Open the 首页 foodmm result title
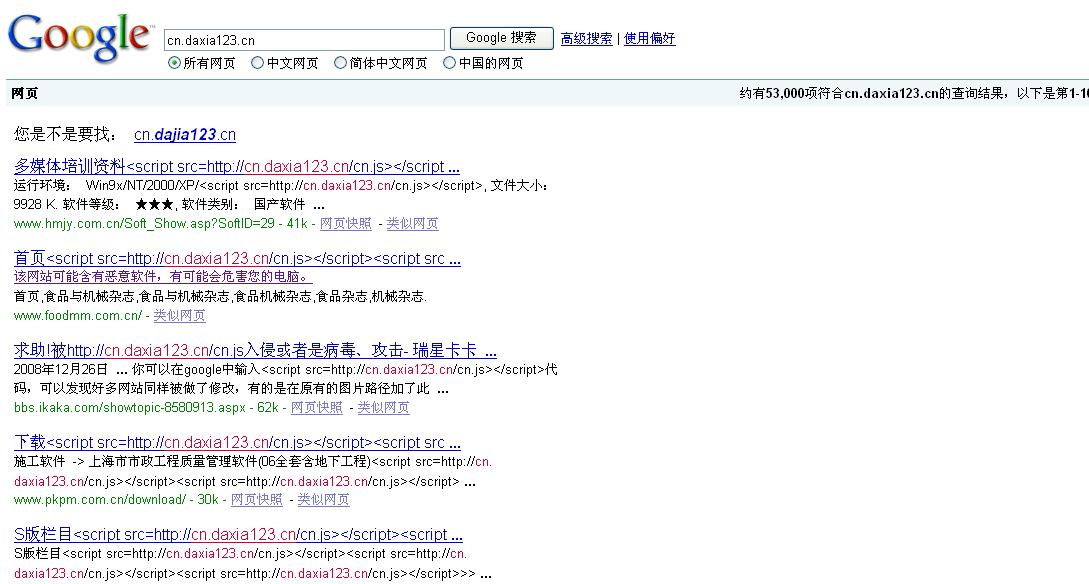This screenshot has width=1089, height=584. 238,258
